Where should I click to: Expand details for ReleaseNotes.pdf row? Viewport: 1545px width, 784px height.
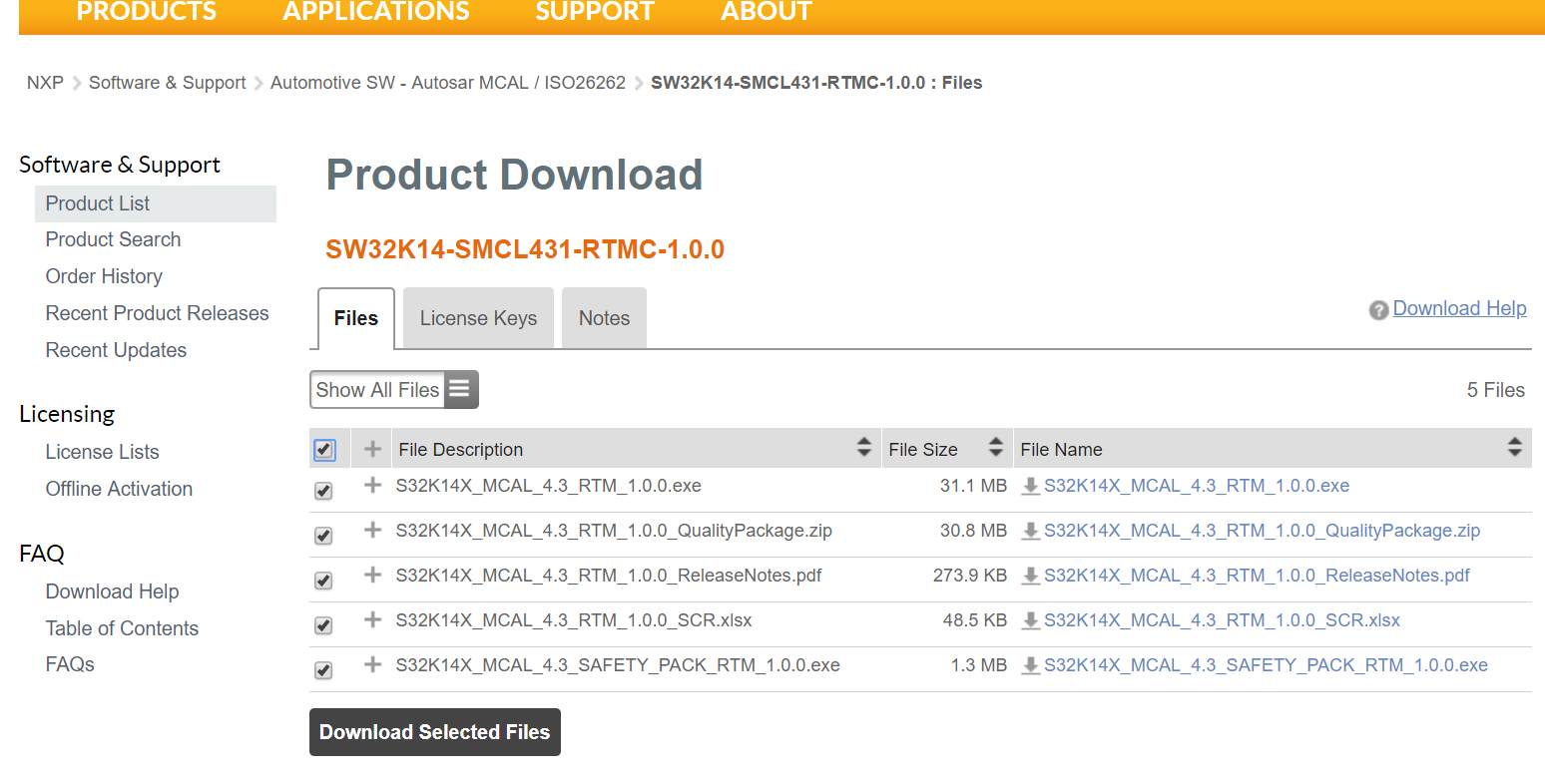point(372,575)
